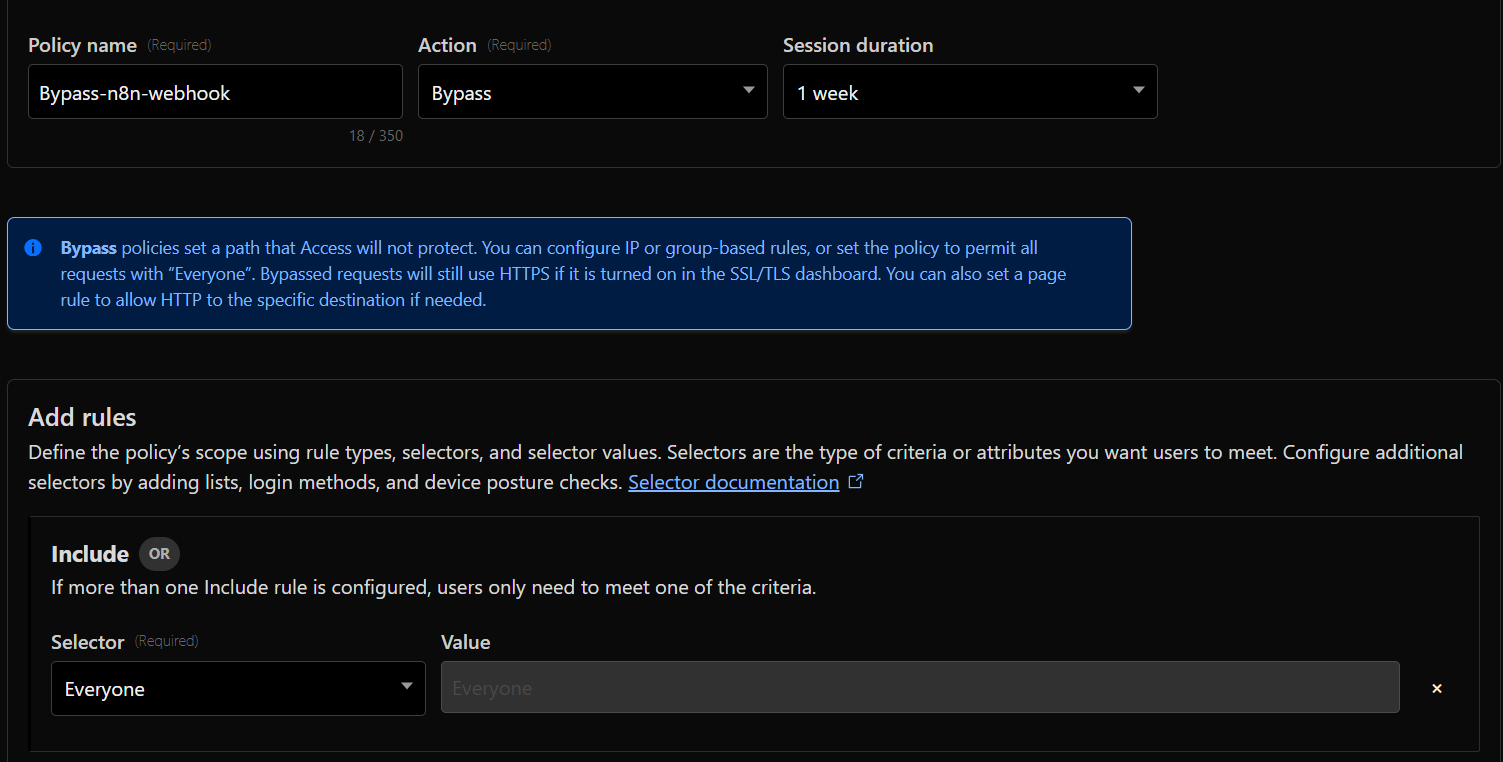The width and height of the screenshot is (1503, 762).
Task: Click the Selector dropdown caret arrow
Action: coord(406,687)
